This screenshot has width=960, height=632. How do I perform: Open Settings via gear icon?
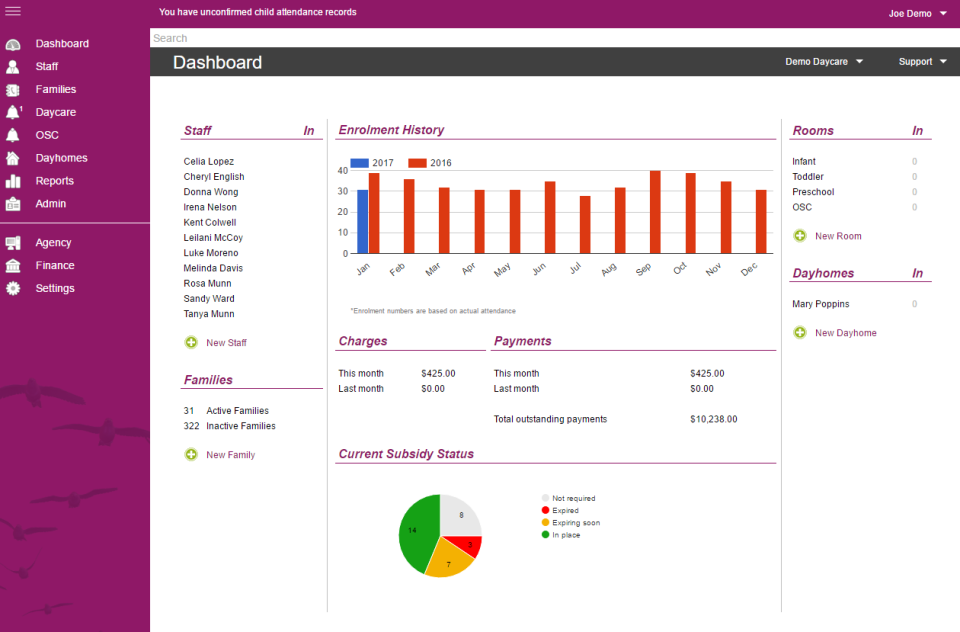13,289
